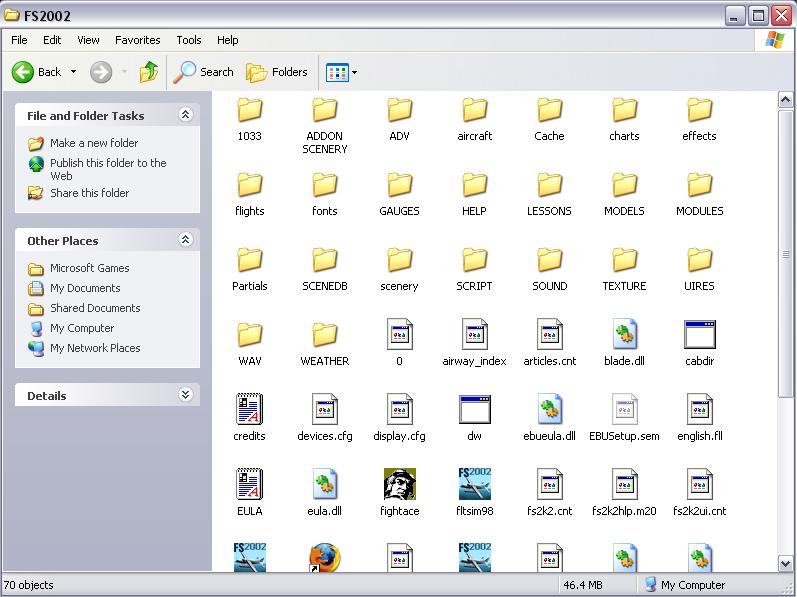Select the fightace pilot icon
The height and width of the screenshot is (597, 797).
(x=400, y=484)
